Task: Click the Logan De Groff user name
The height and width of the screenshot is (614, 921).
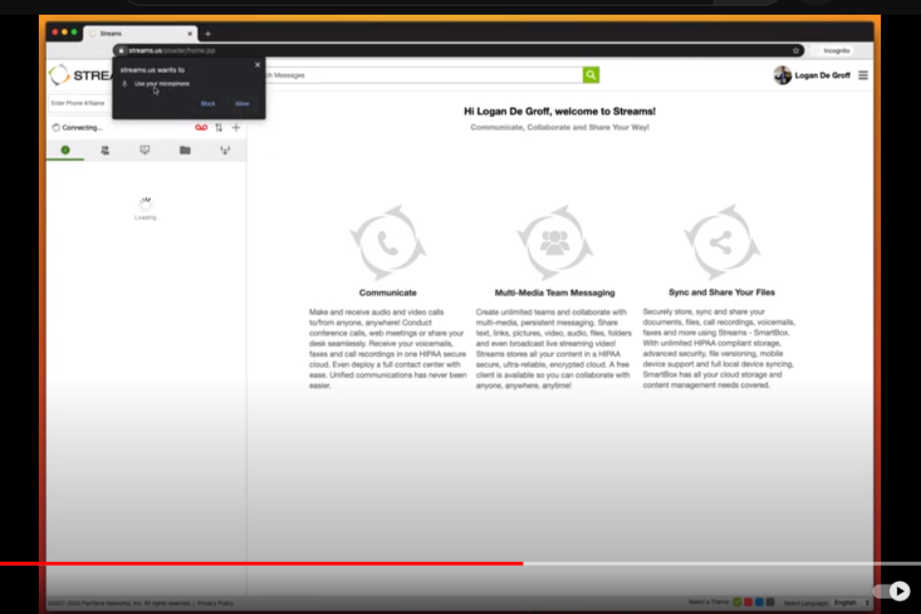Action: click(x=822, y=75)
